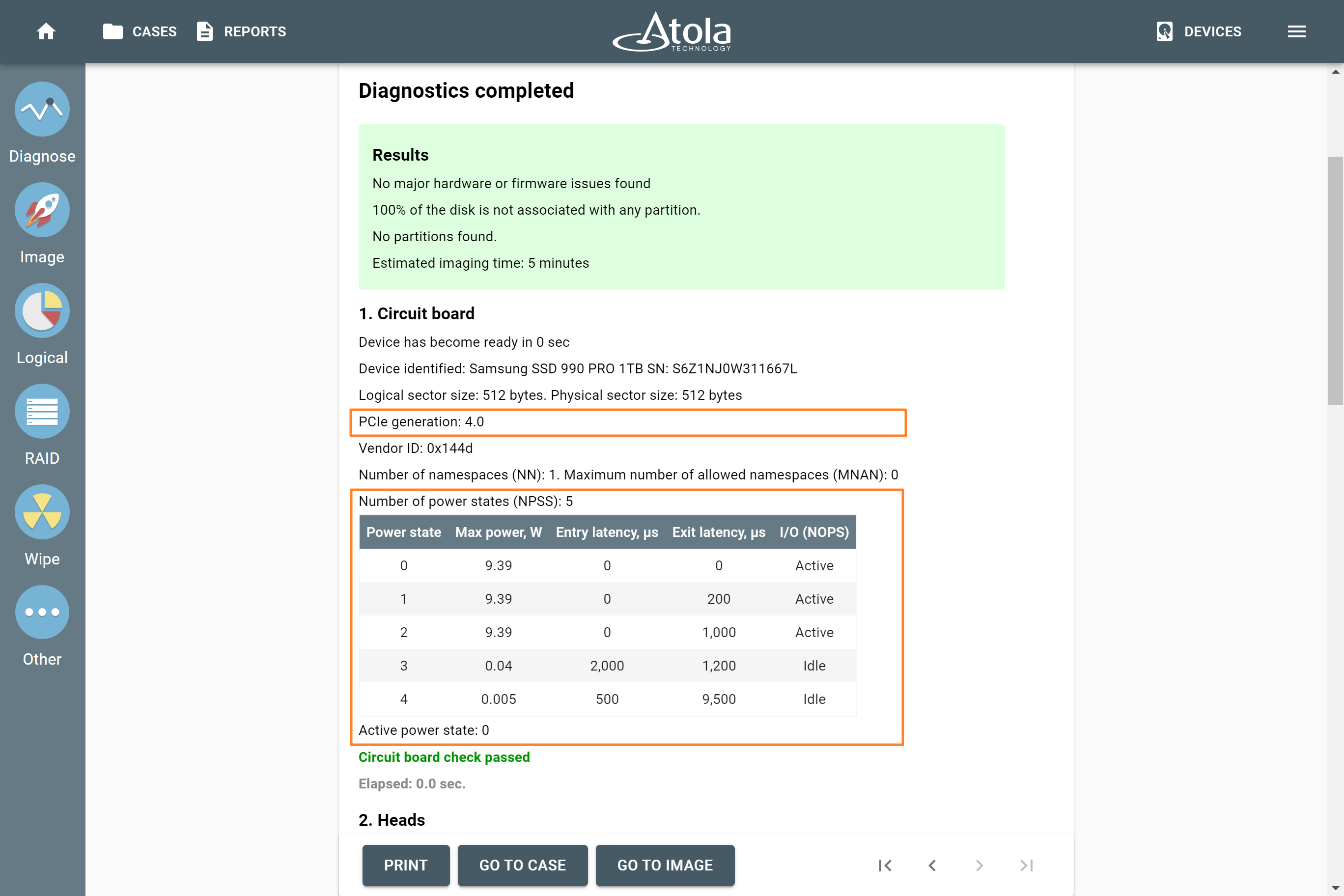Click the Number of namespaces line

629,475
